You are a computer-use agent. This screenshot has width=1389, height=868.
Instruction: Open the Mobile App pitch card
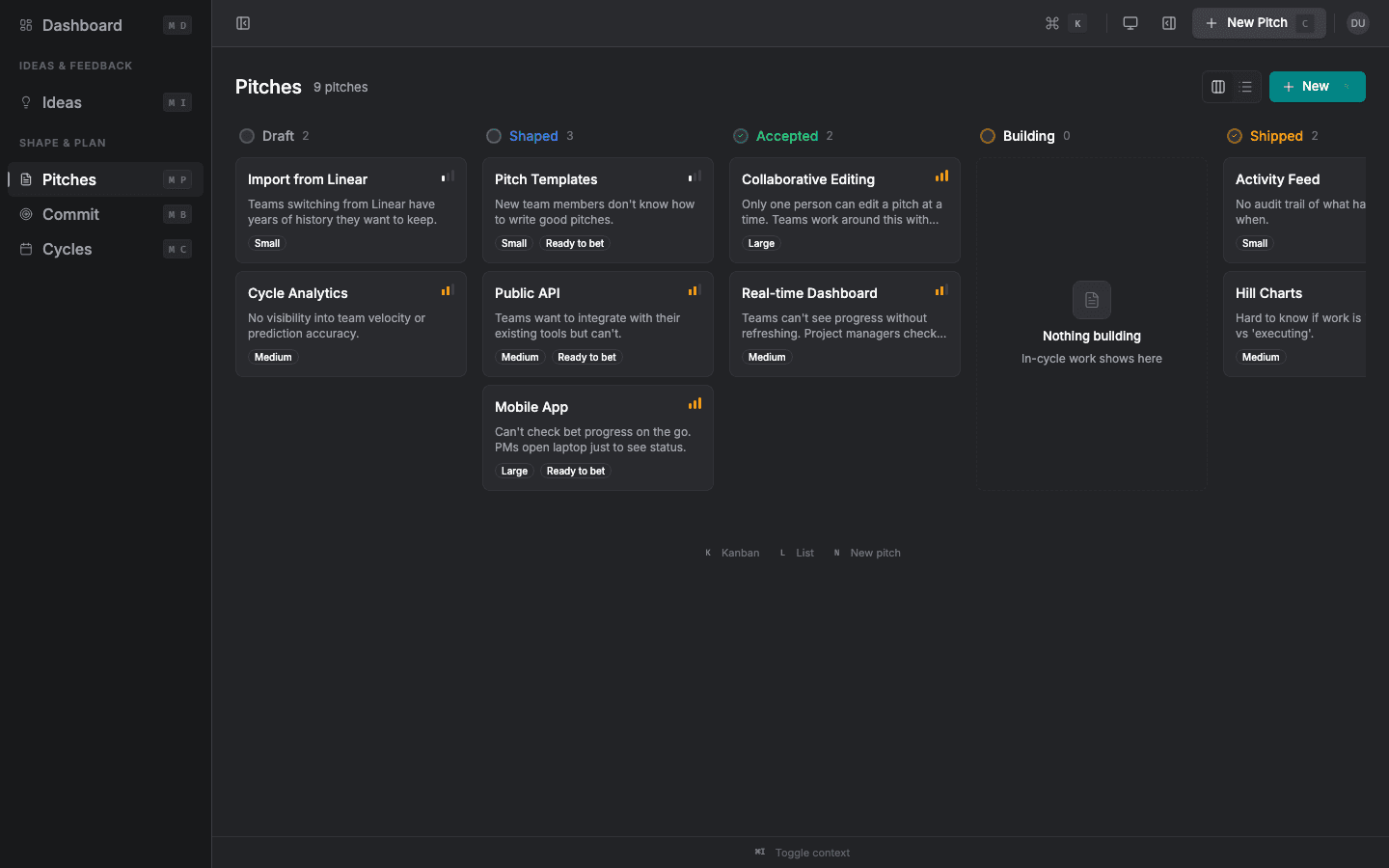tap(597, 437)
